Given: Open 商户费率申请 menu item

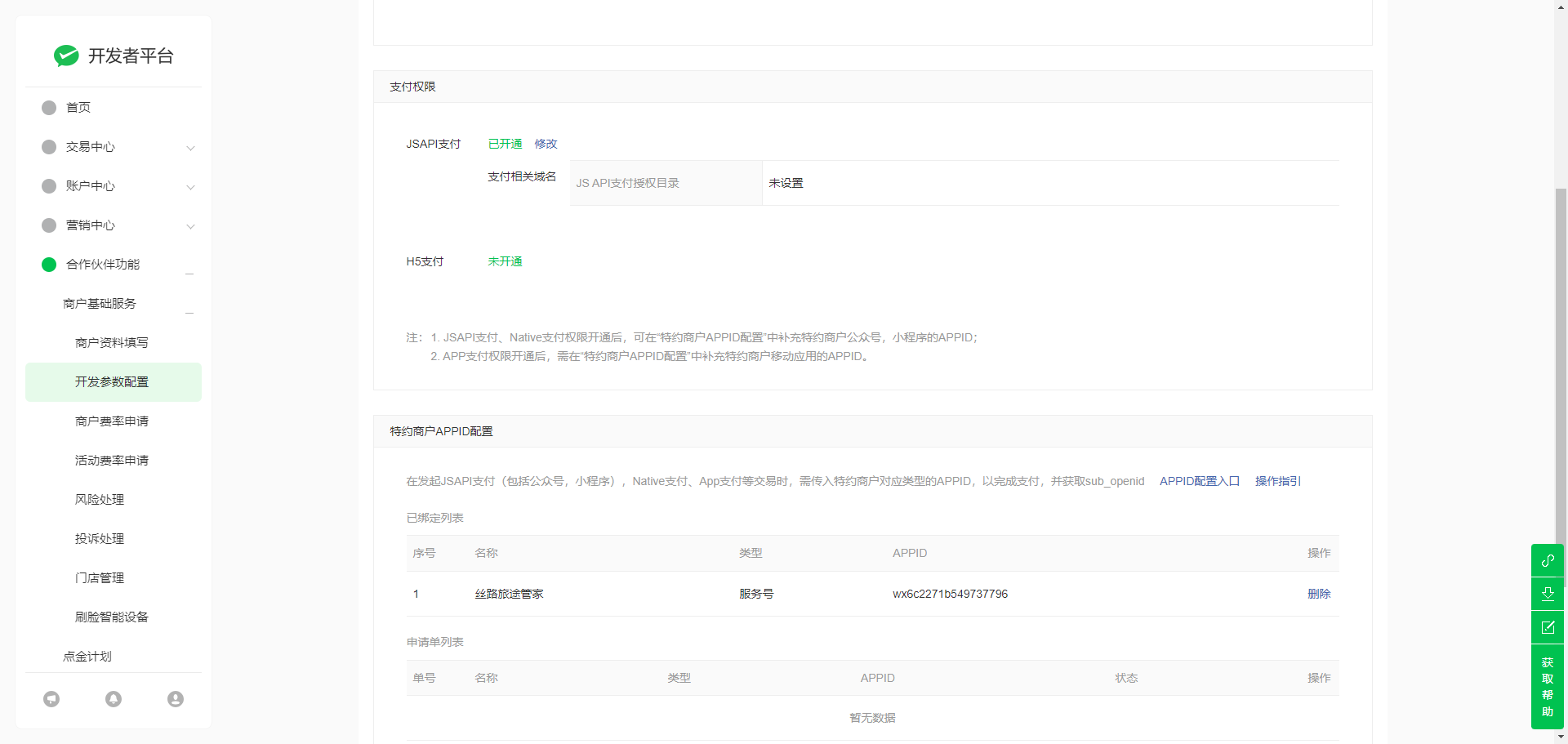Looking at the screenshot, I should pos(112,421).
